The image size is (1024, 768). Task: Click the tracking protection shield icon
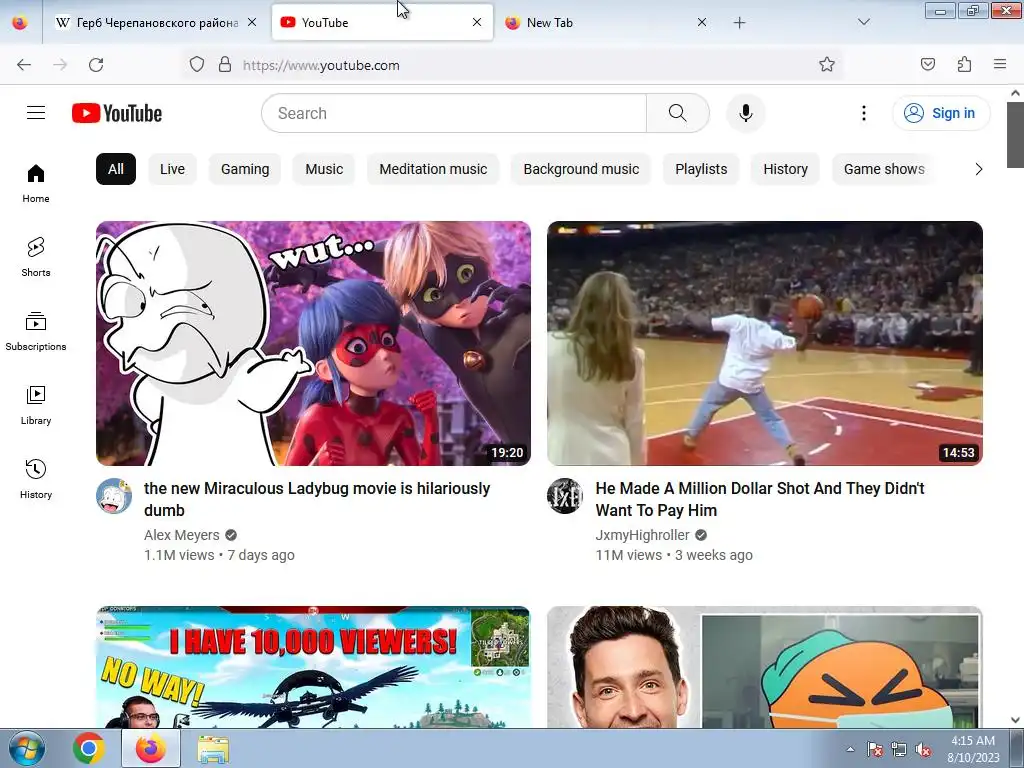coord(197,65)
